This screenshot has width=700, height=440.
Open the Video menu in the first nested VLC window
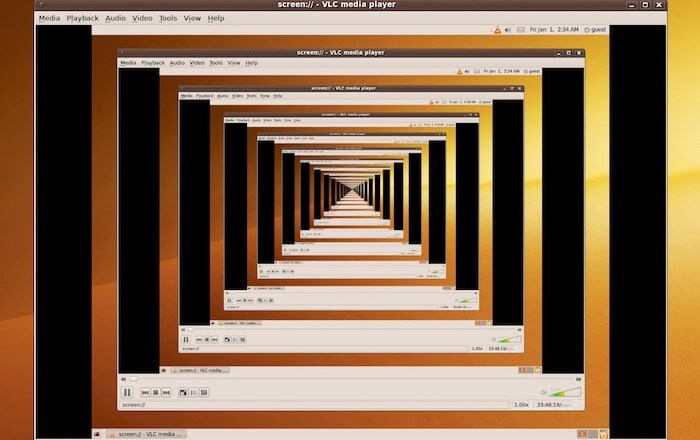(x=197, y=63)
